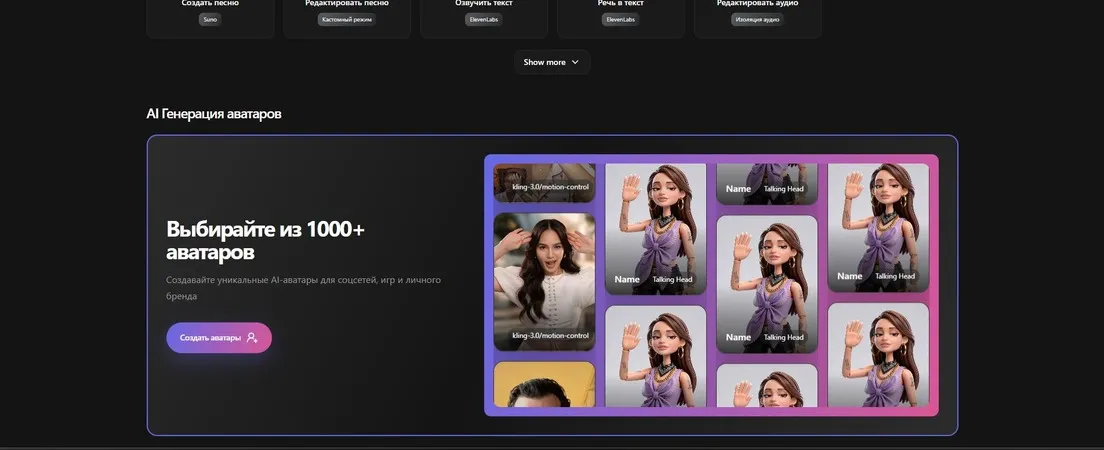Screen dimensions: 1104x450
Task: Open the woman in white blouse thumbnail
Action: coord(544,282)
